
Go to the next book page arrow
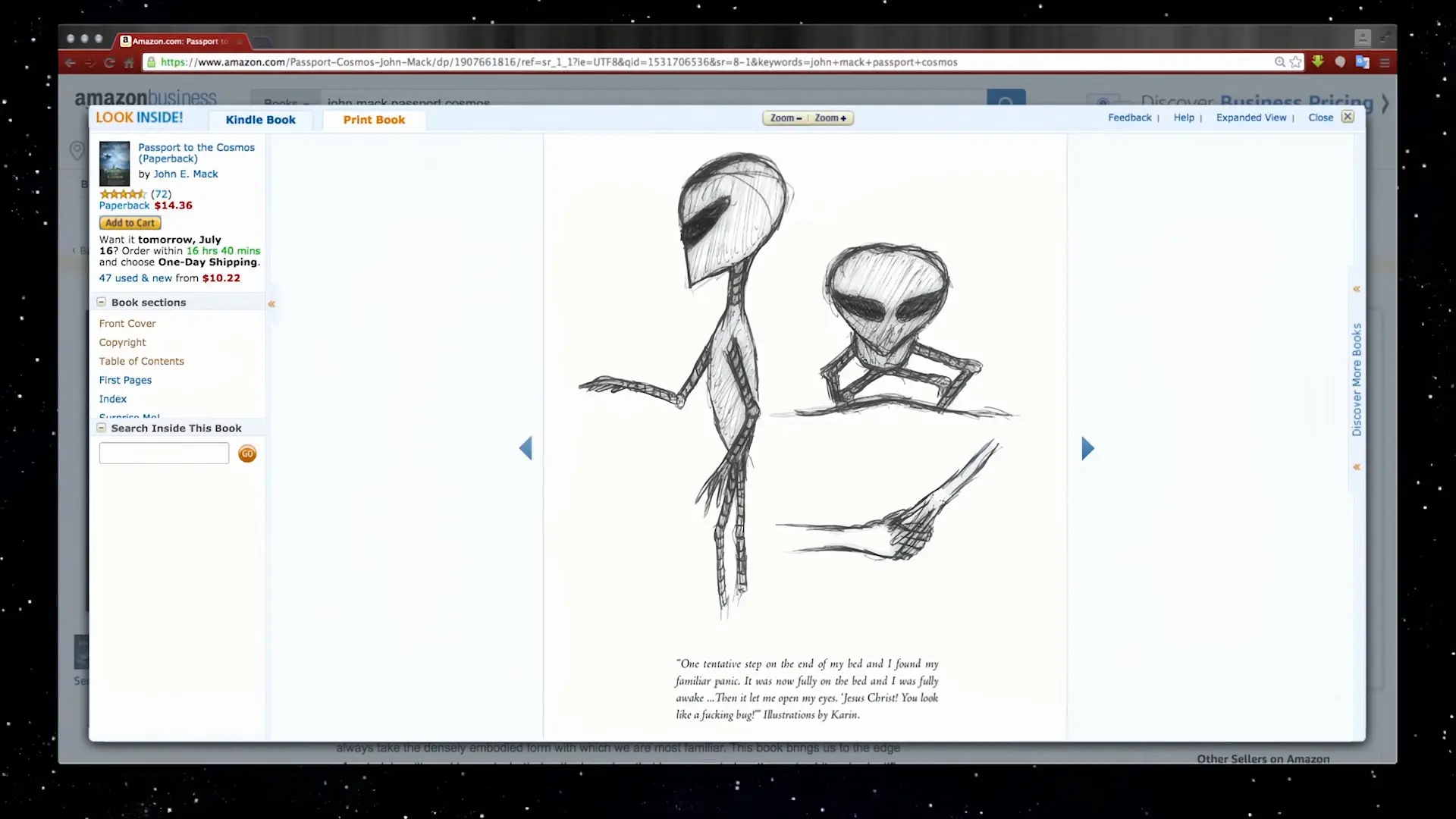[1087, 448]
